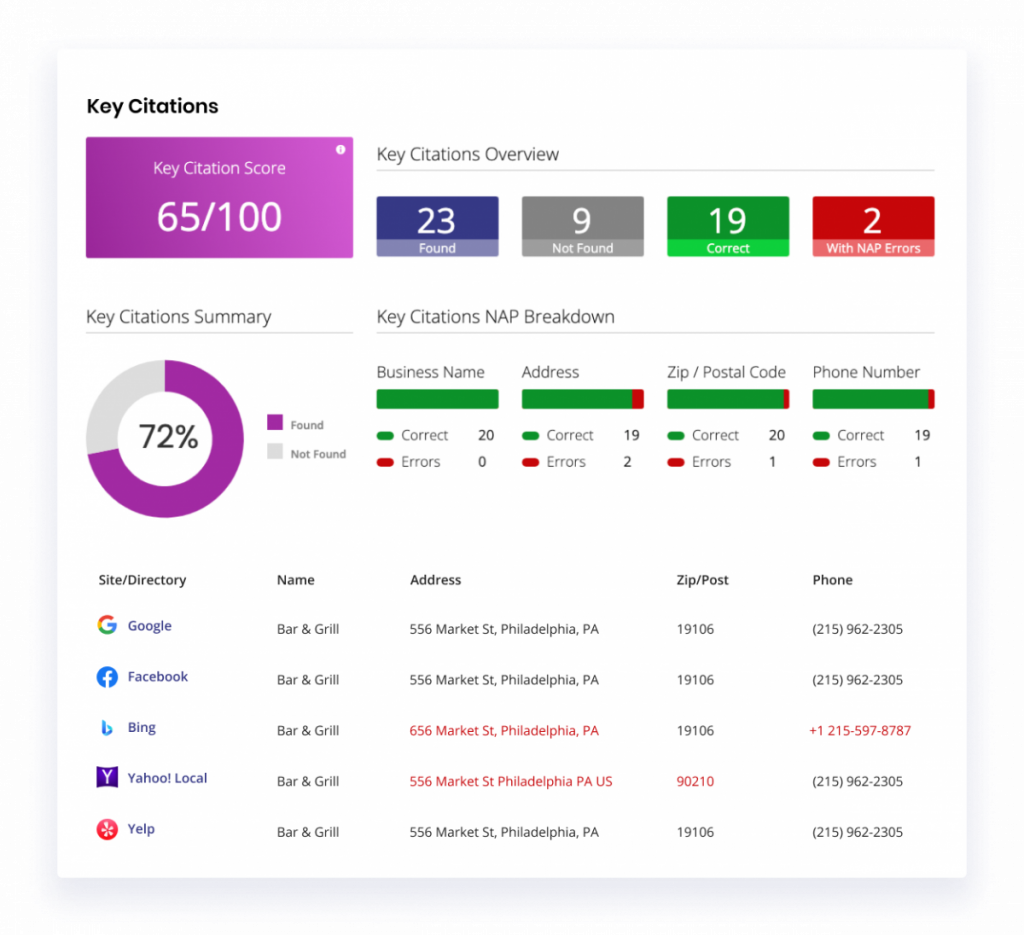Click the Zip / Postal Code progress bar
The width and height of the screenshot is (1024, 935).
click(x=728, y=399)
